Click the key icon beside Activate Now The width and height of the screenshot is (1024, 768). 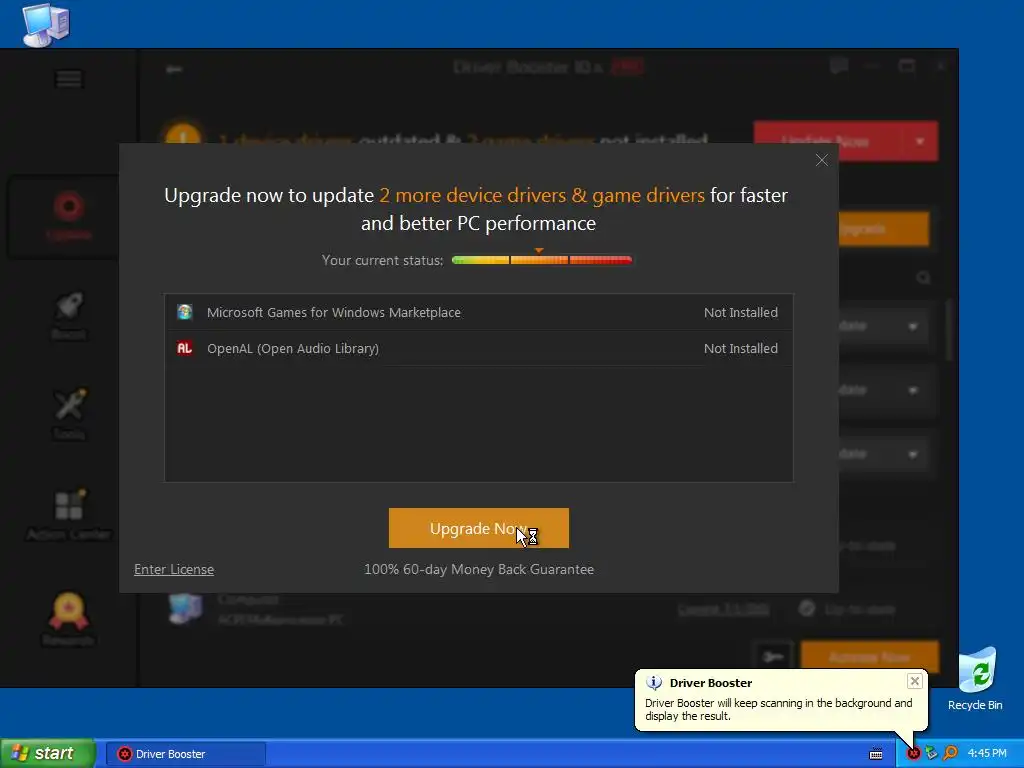point(773,656)
